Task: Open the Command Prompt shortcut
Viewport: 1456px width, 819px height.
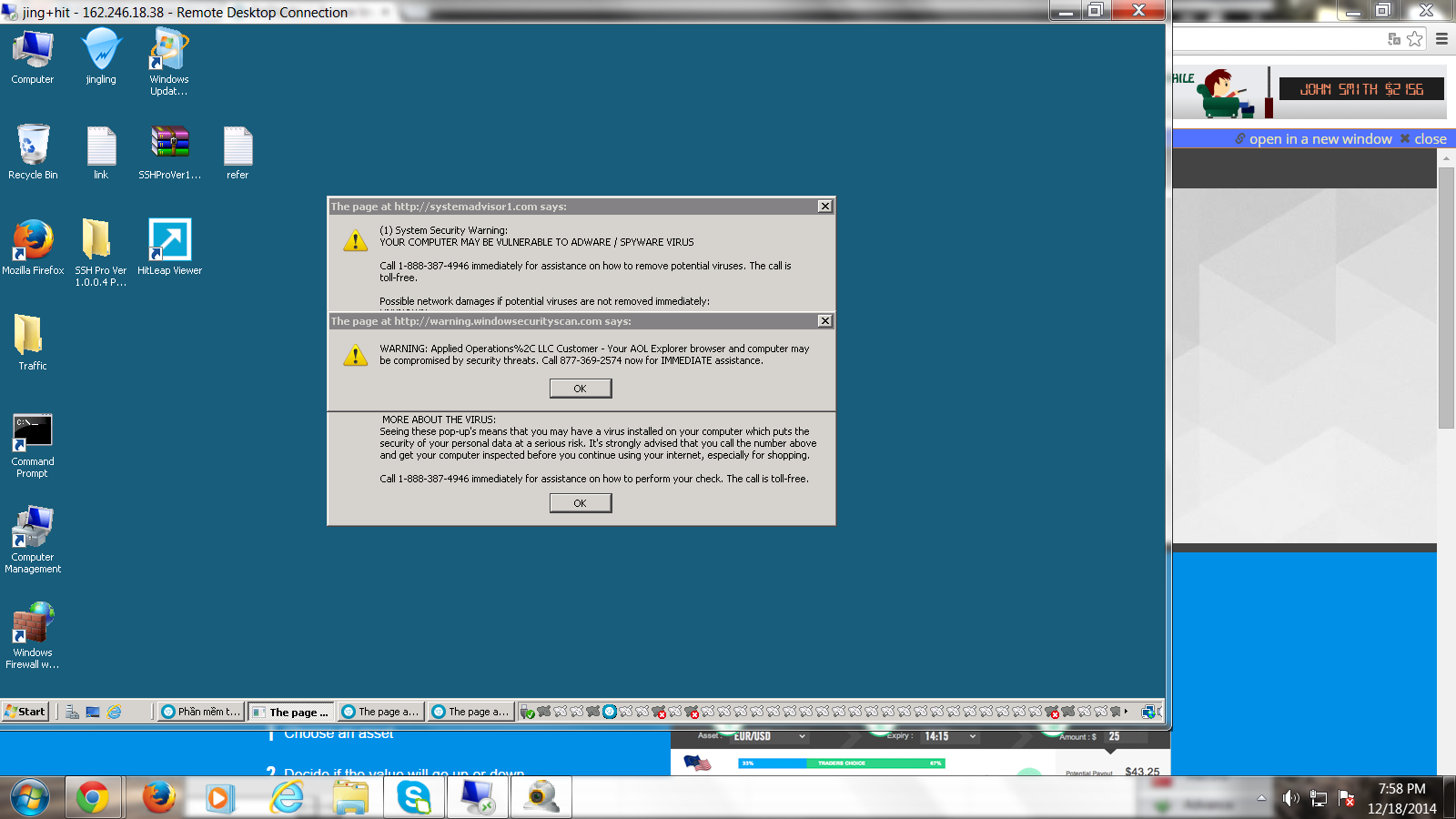Action: click(33, 446)
